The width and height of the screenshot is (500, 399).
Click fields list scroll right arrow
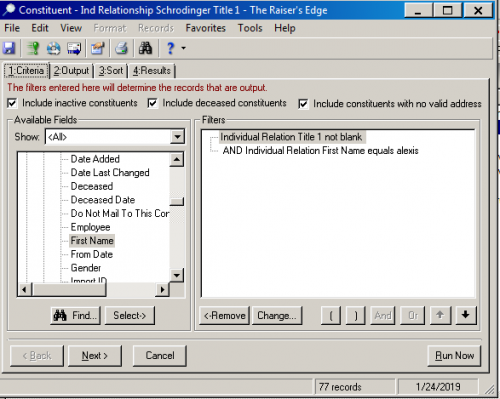[162, 289]
